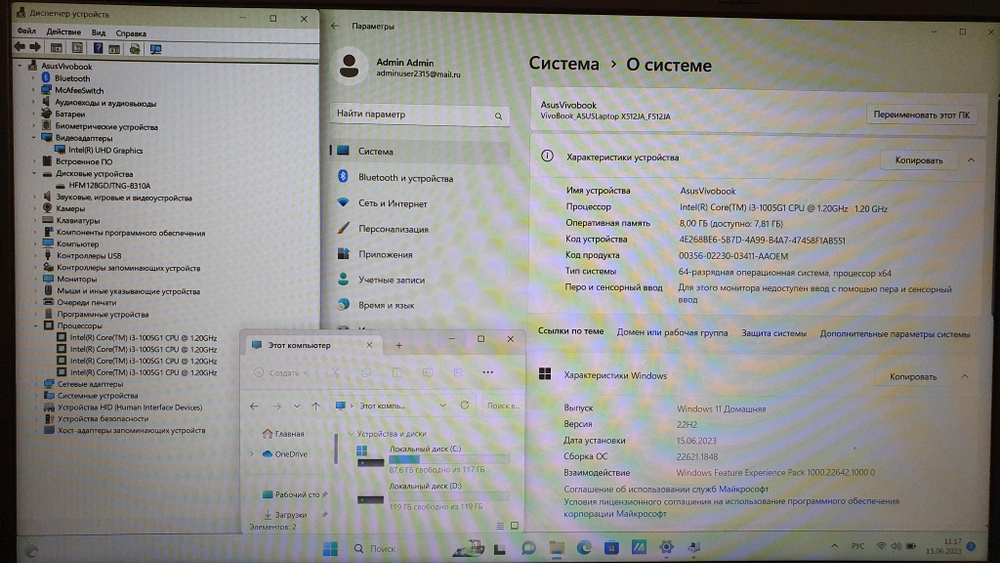
Task: Expand the Bluetooth device category
Action: [34, 78]
